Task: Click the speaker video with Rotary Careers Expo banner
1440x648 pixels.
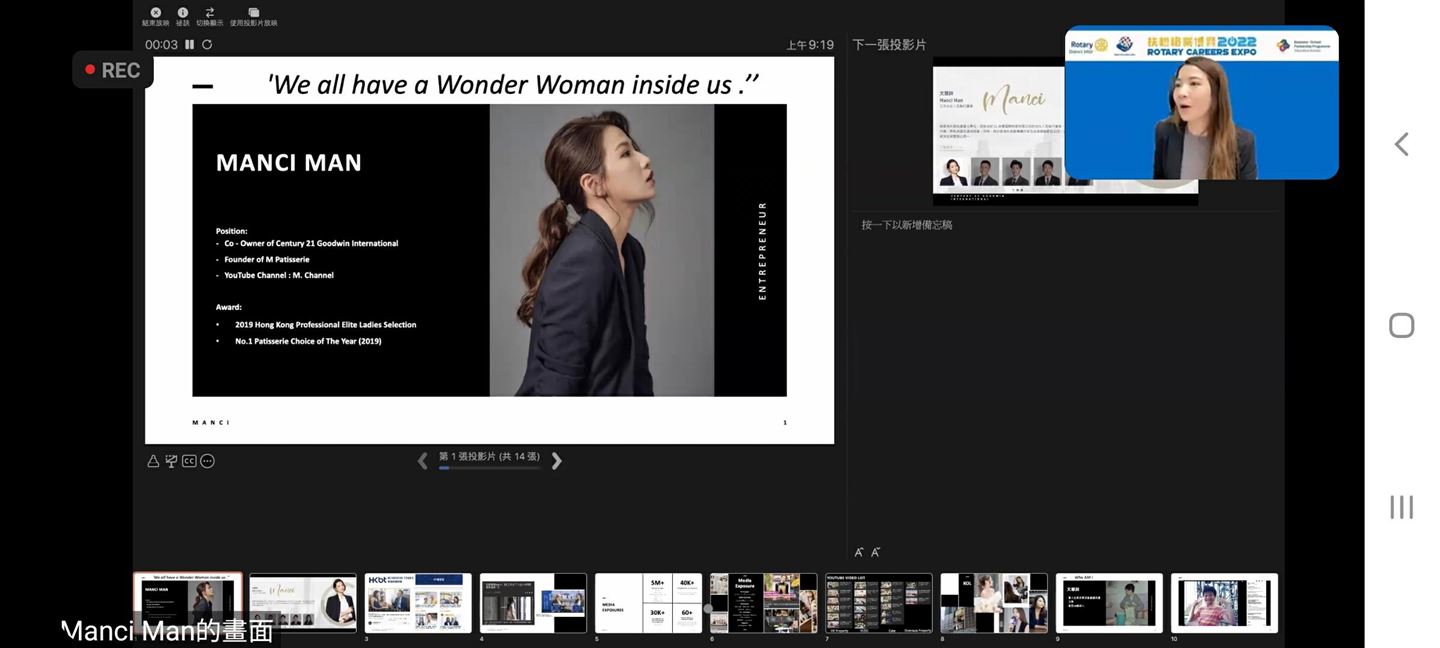Action: 1201,103
